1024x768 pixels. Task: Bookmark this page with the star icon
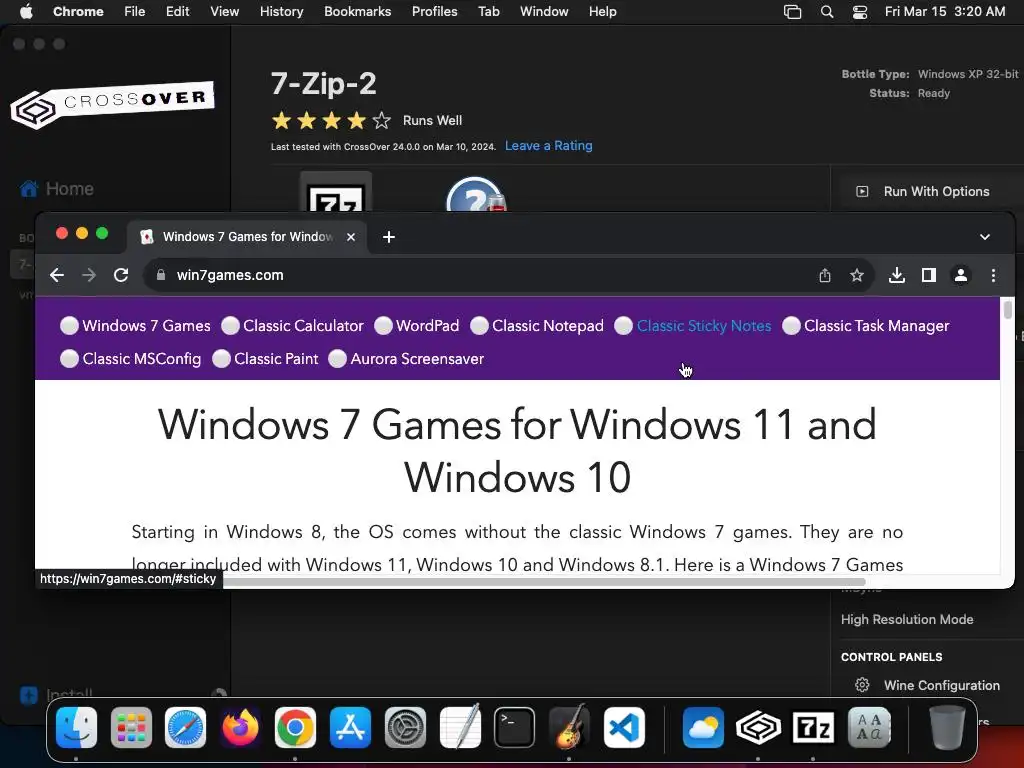coord(857,275)
